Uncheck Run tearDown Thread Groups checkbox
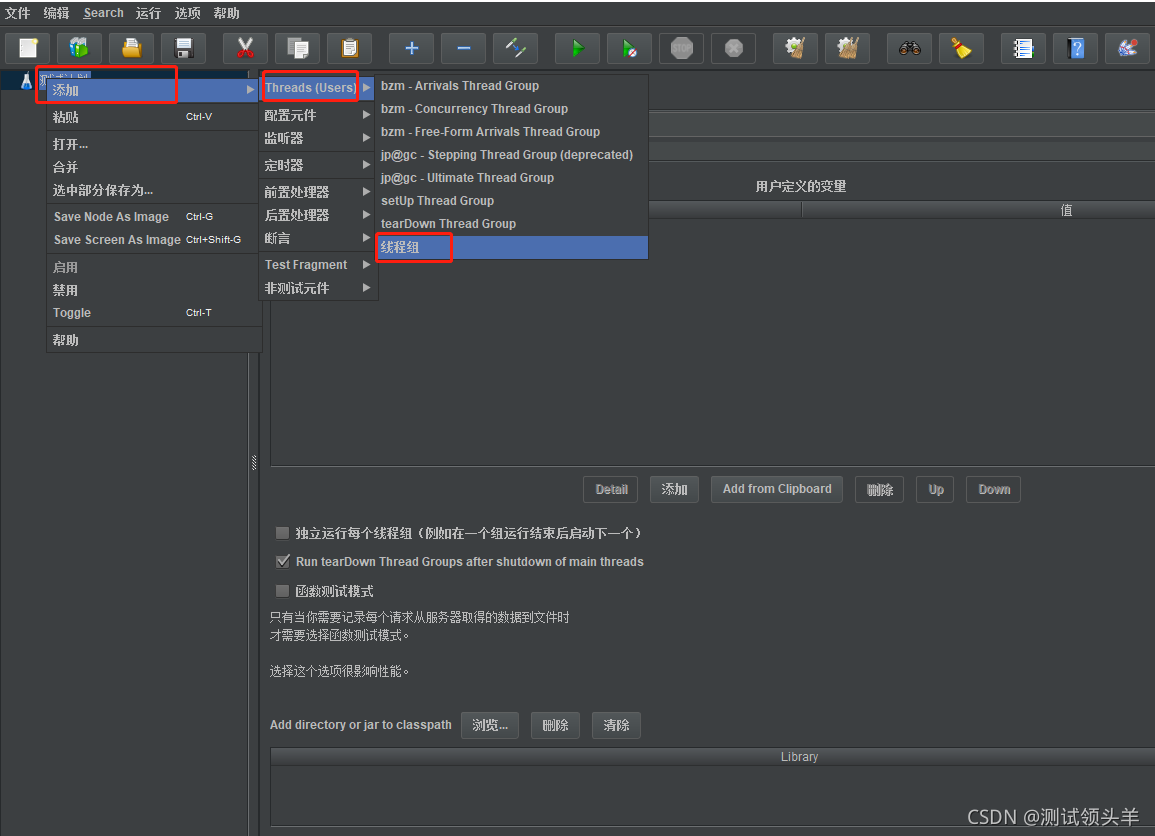The height and width of the screenshot is (836, 1155). pos(282,561)
